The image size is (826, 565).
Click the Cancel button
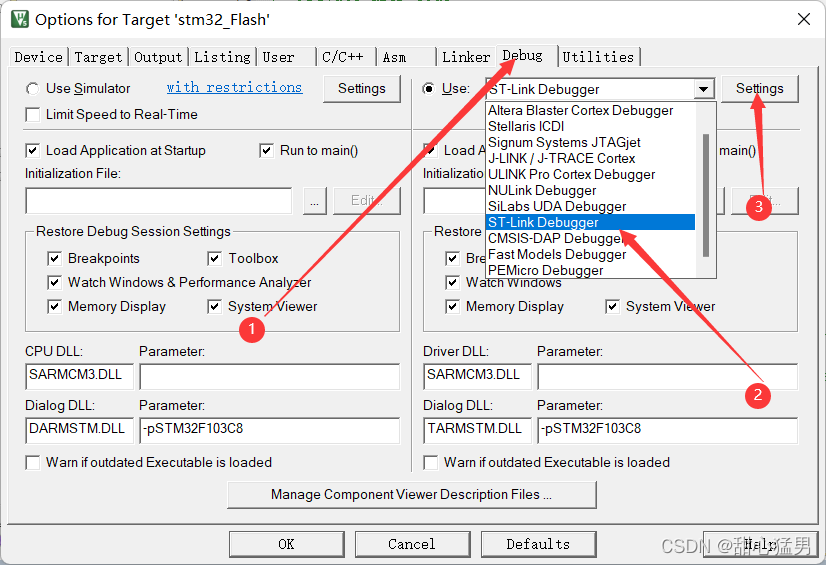tap(412, 544)
